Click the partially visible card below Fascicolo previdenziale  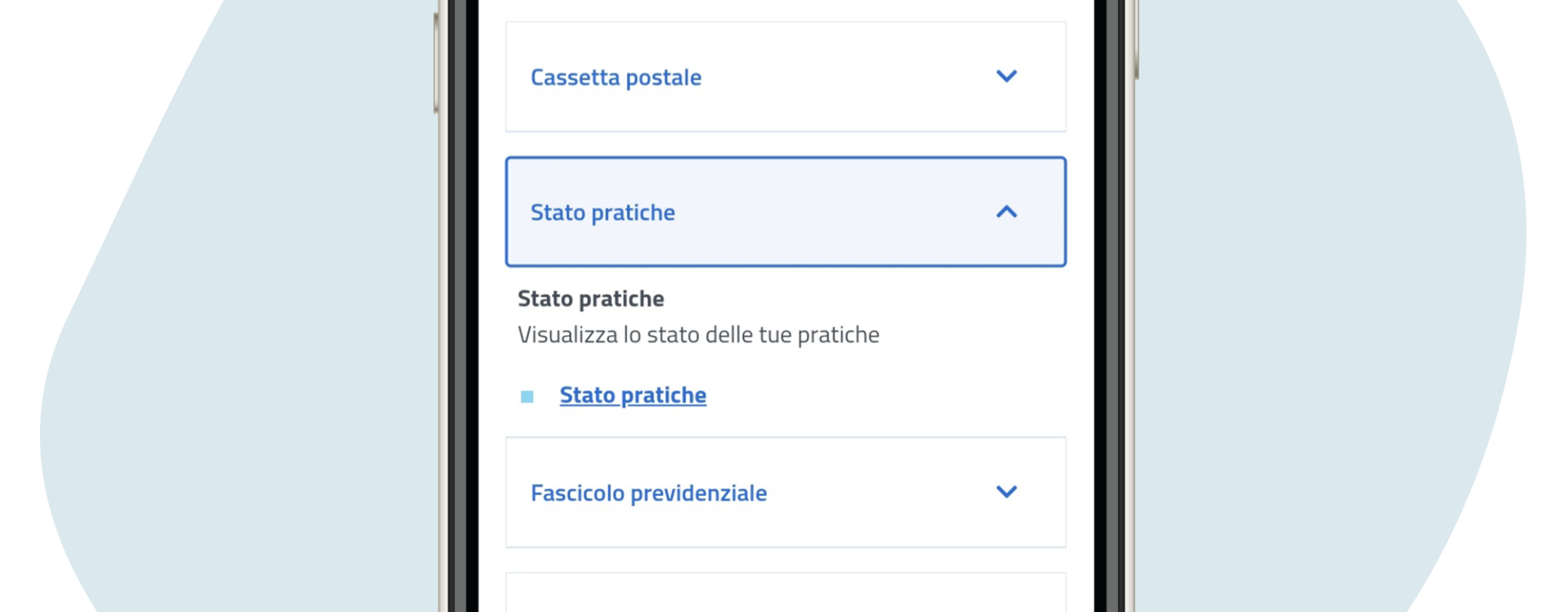point(786,592)
